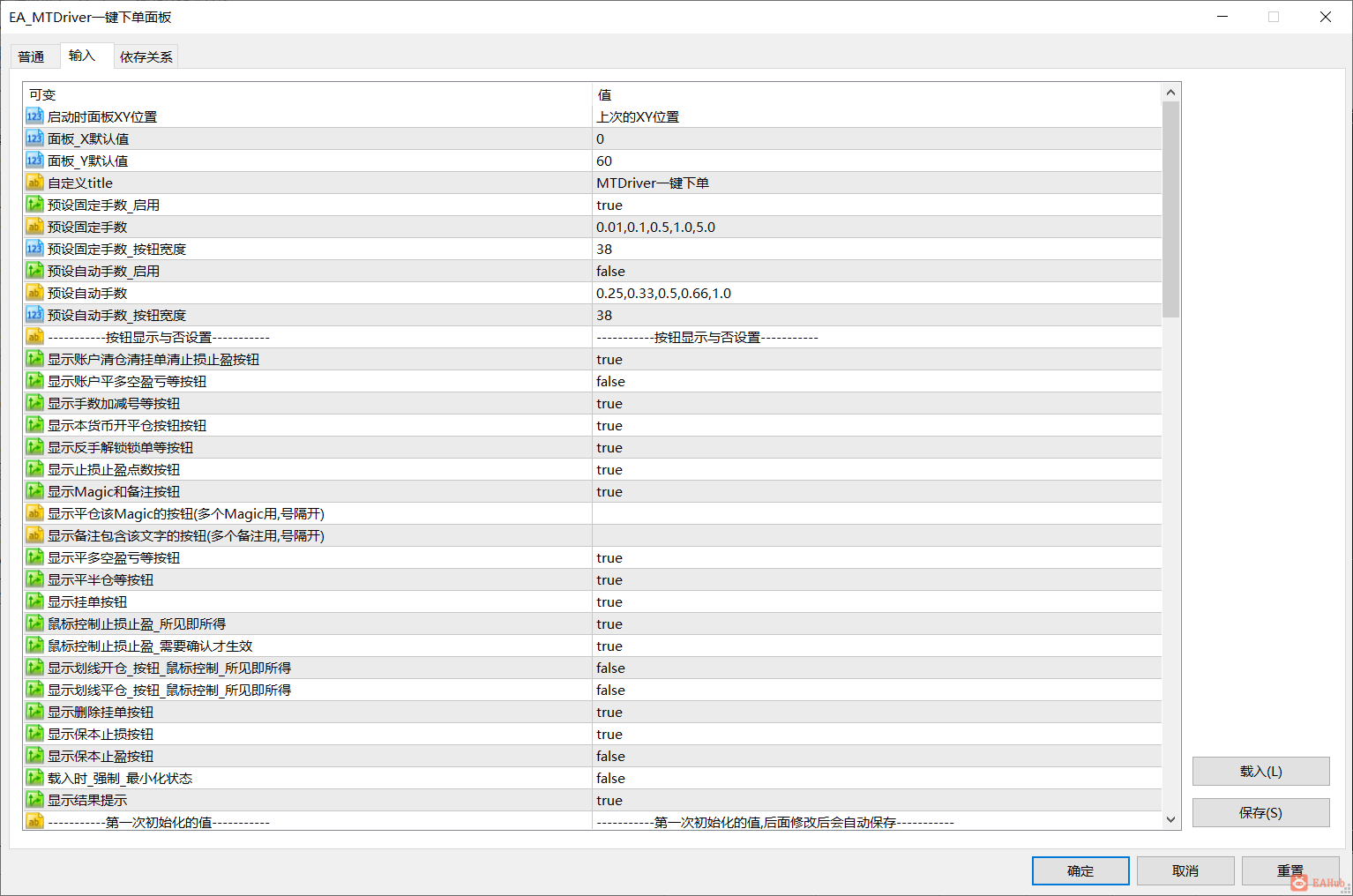Select value MTDriver一键下单 of 自定义title

tap(653, 183)
